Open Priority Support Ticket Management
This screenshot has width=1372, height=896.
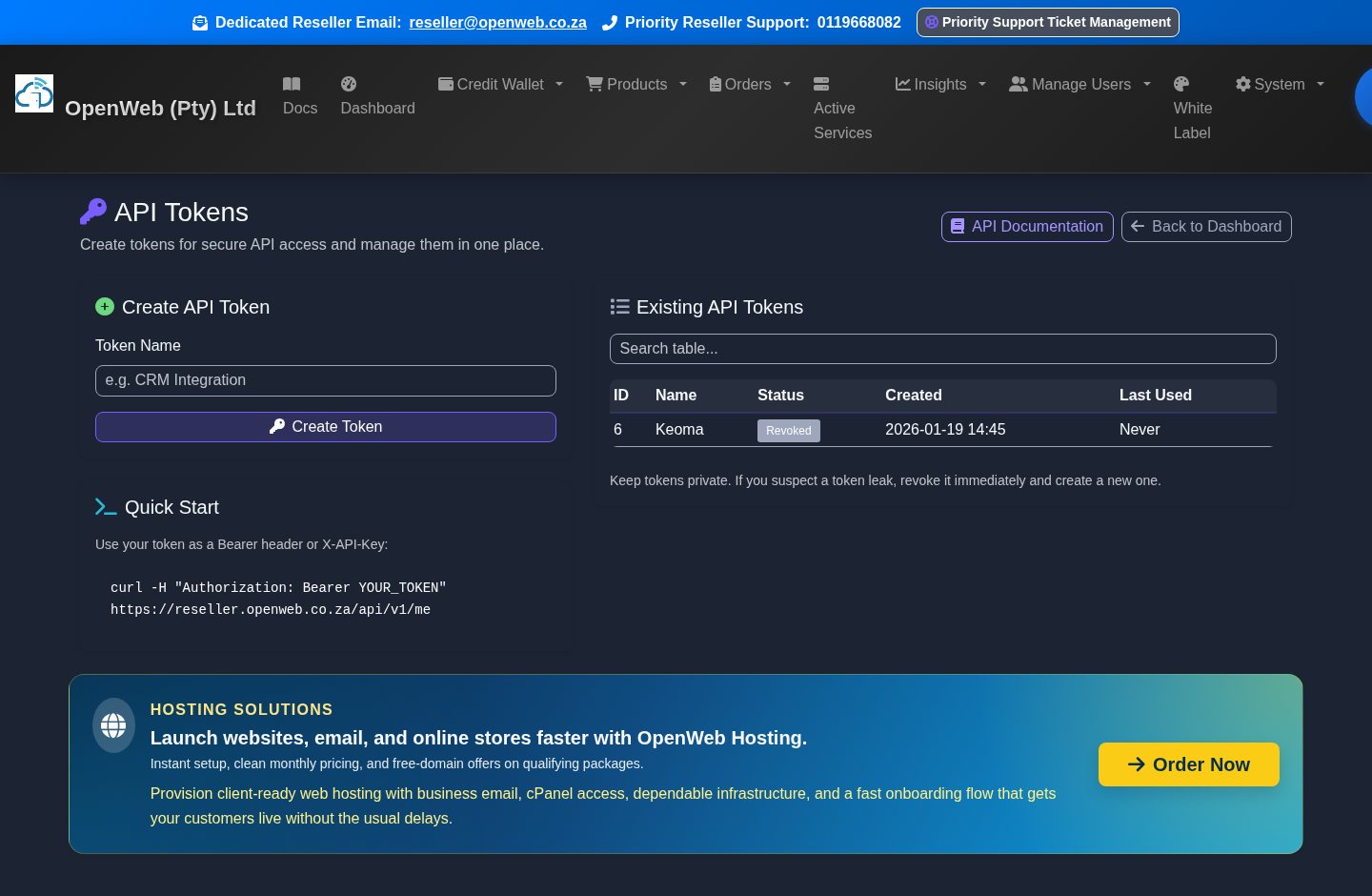click(x=1048, y=22)
